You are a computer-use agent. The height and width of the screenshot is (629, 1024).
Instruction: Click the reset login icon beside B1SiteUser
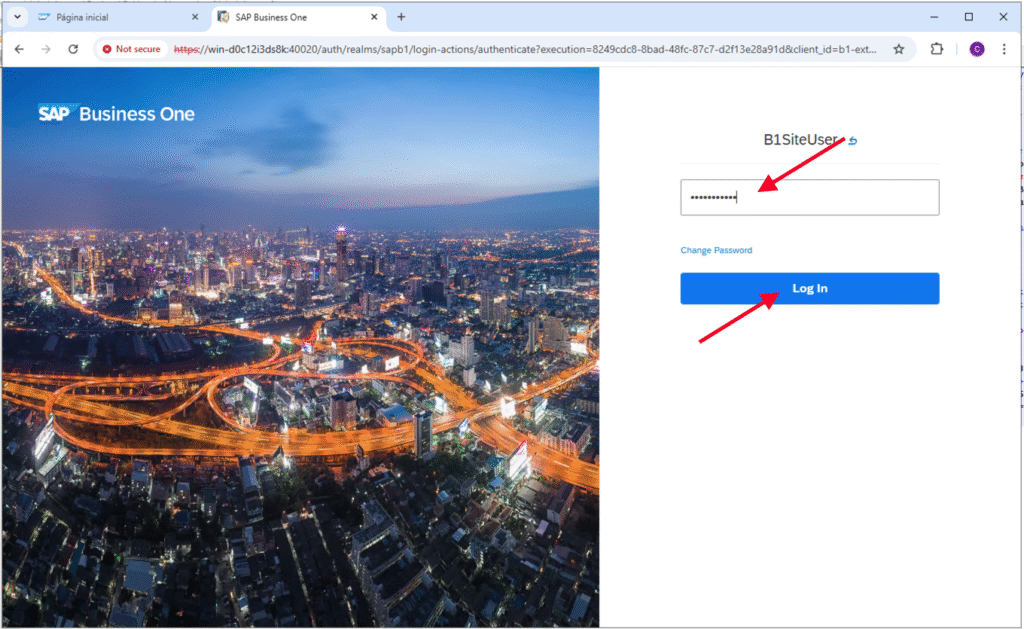852,141
